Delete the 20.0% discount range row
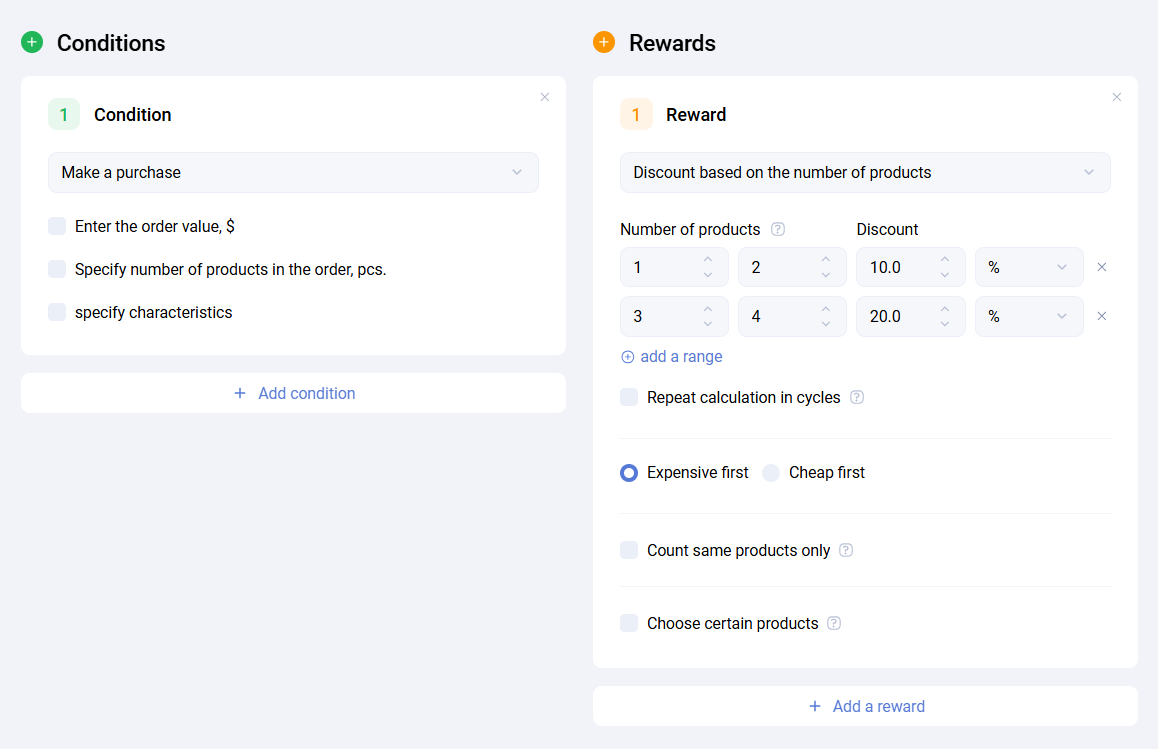1158x749 pixels. pyautogui.click(x=1102, y=316)
